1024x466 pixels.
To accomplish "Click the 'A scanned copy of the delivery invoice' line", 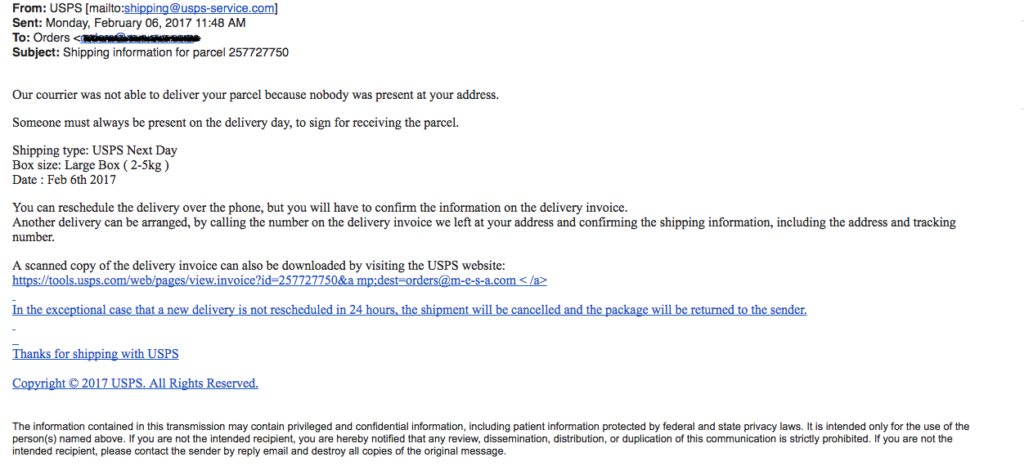I will click(259, 266).
